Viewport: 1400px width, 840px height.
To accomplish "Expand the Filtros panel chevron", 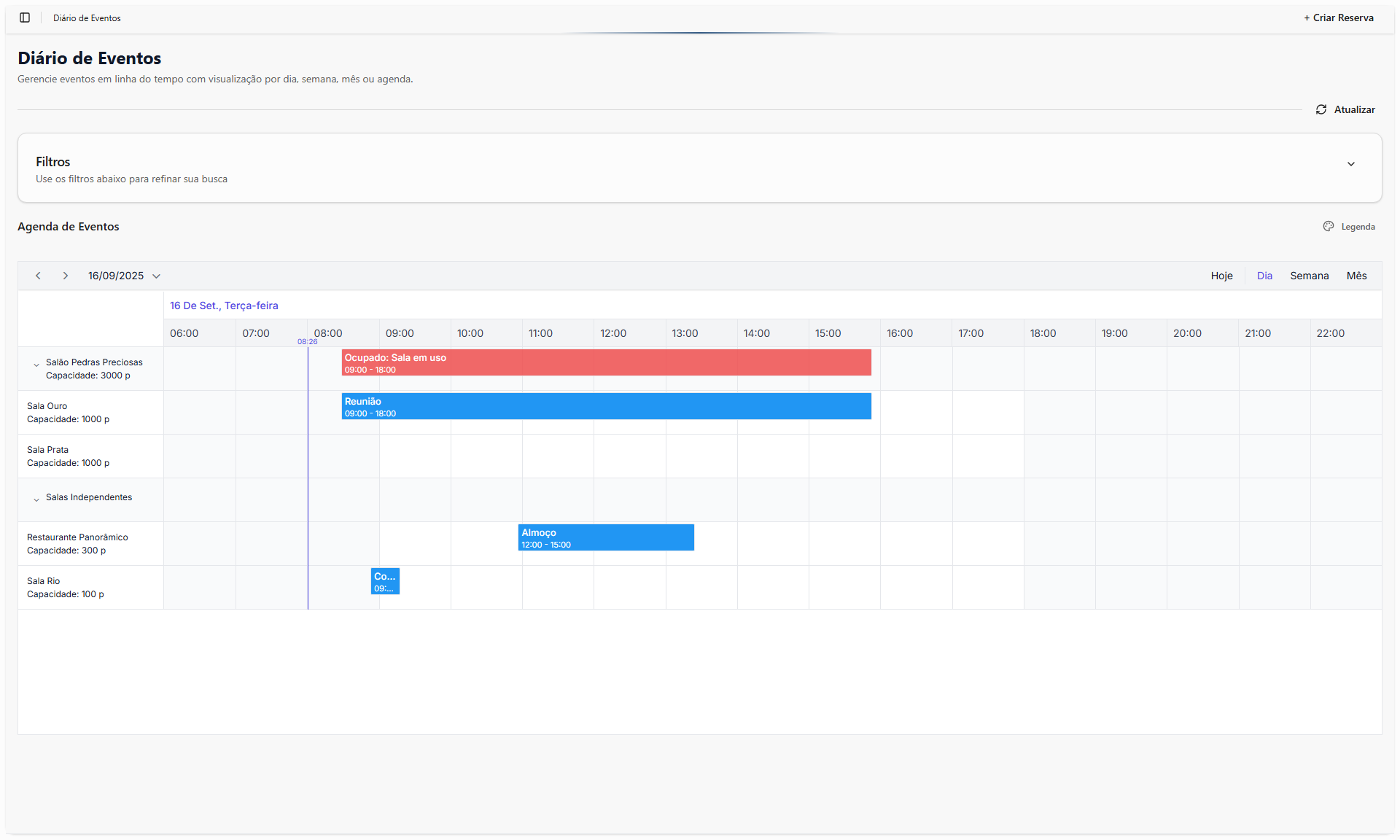I will coord(1350,164).
